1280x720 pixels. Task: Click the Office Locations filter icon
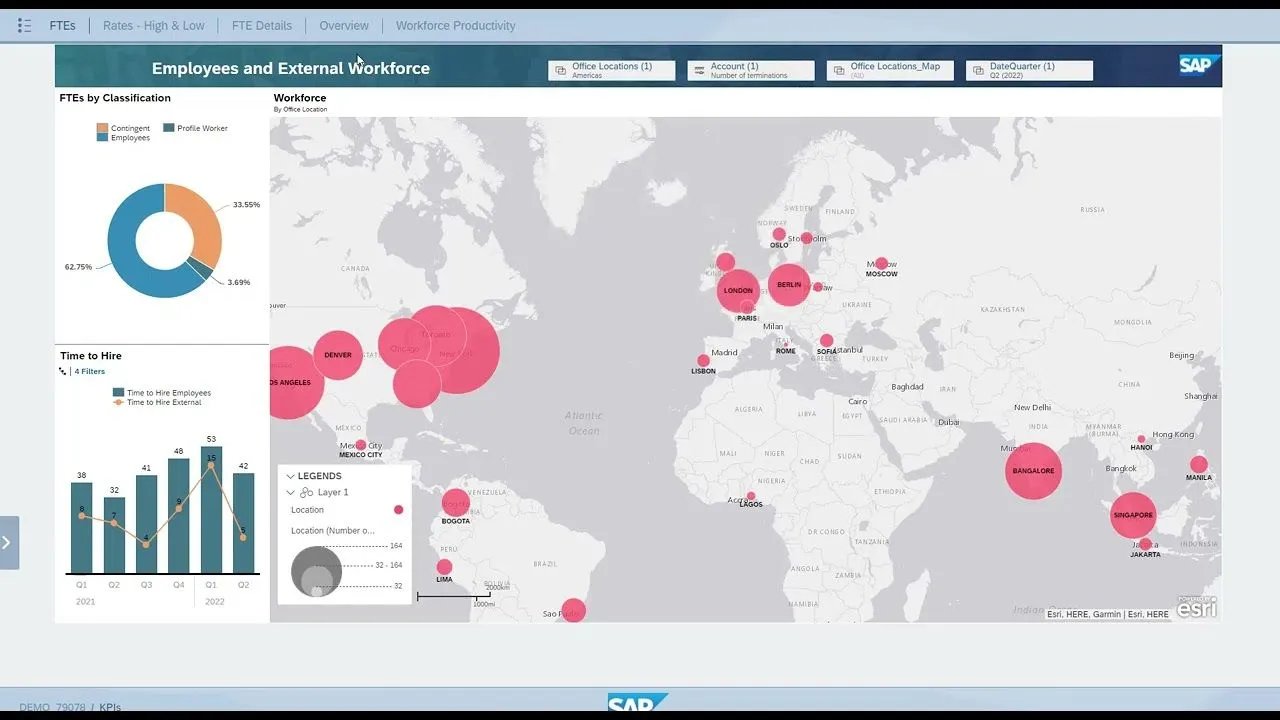coord(562,70)
